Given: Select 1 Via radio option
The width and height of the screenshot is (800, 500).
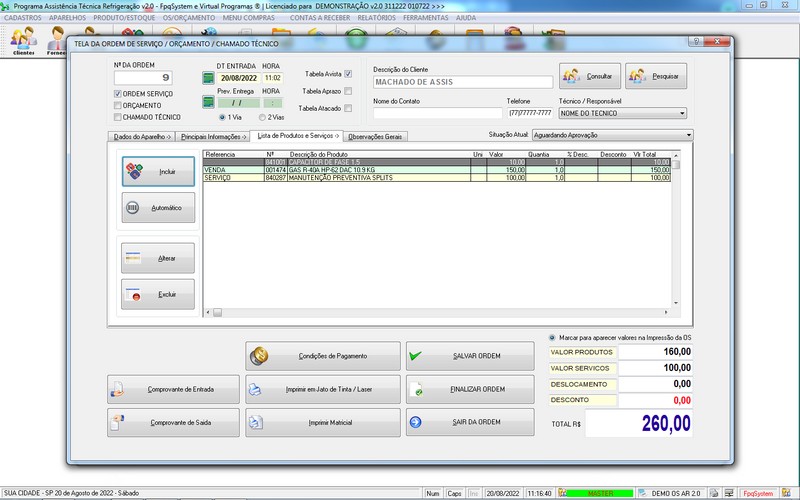Looking at the screenshot, I should point(222,117).
